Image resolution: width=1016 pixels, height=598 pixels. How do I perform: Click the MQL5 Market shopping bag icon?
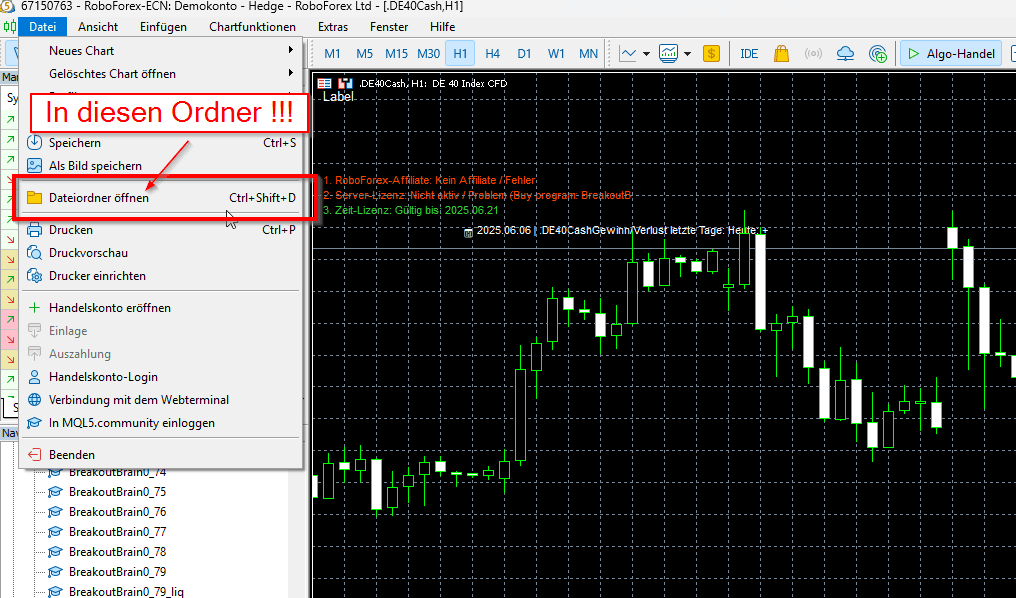pyautogui.click(x=781, y=54)
